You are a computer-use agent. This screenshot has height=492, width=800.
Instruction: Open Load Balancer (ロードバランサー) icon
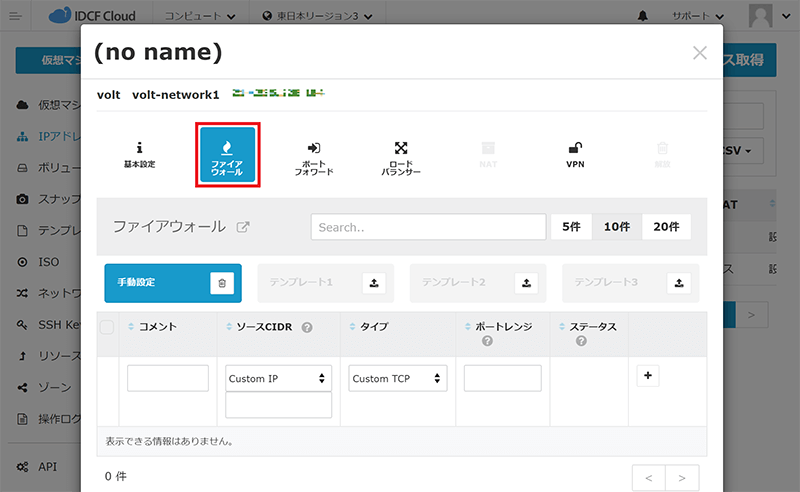point(401,156)
